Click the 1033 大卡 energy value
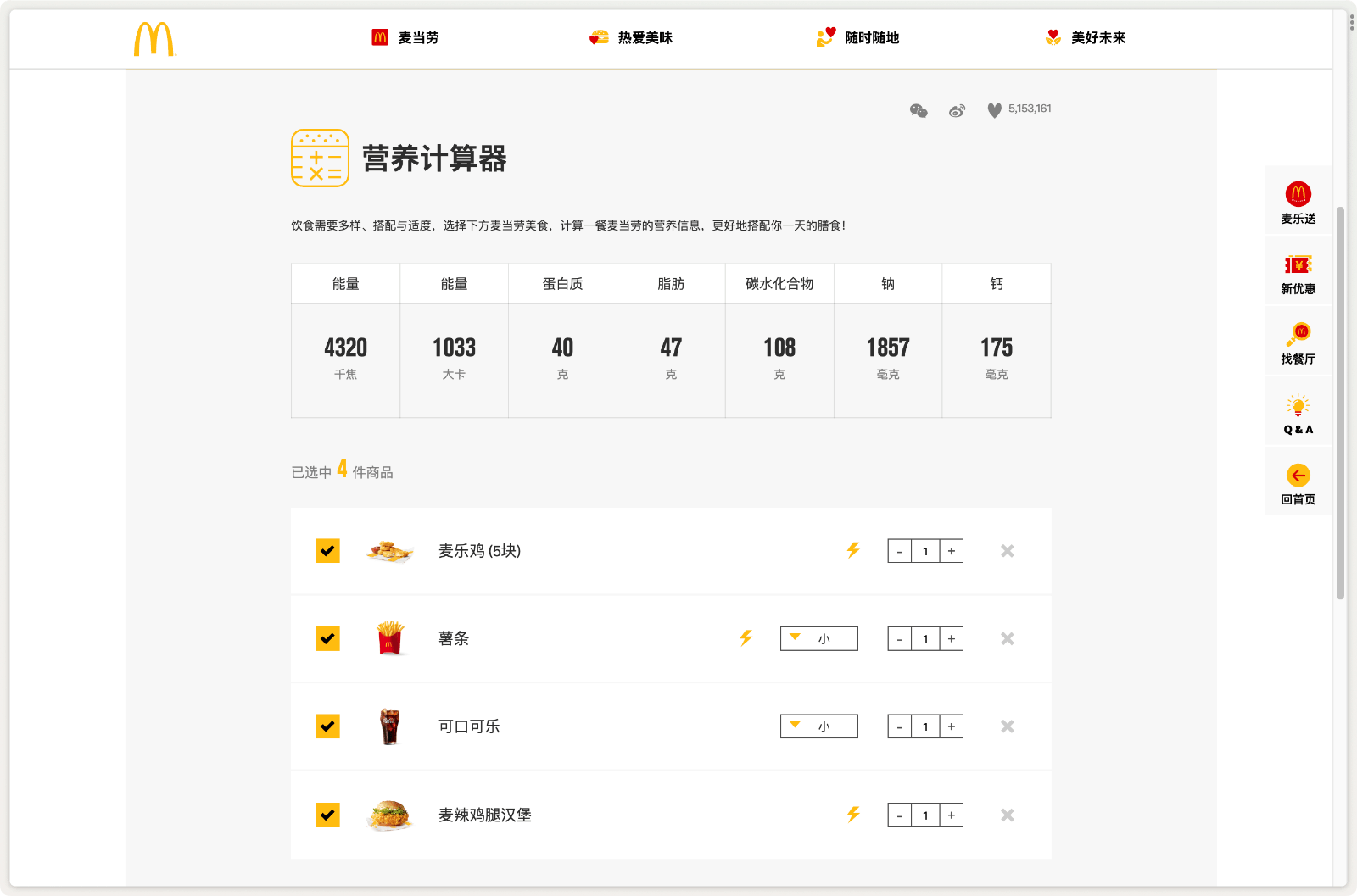The image size is (1357, 896). point(454,359)
